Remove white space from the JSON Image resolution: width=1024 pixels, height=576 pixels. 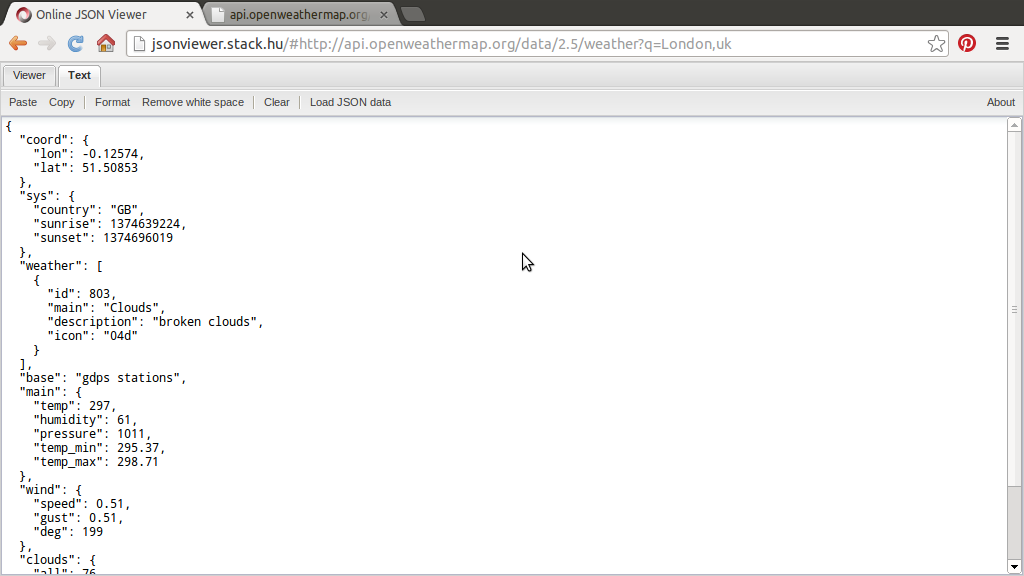click(192, 101)
